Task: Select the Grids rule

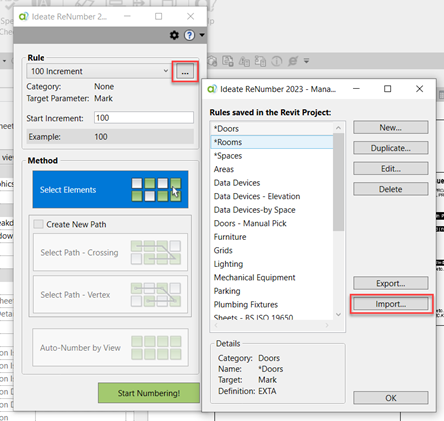Action: tap(272, 250)
